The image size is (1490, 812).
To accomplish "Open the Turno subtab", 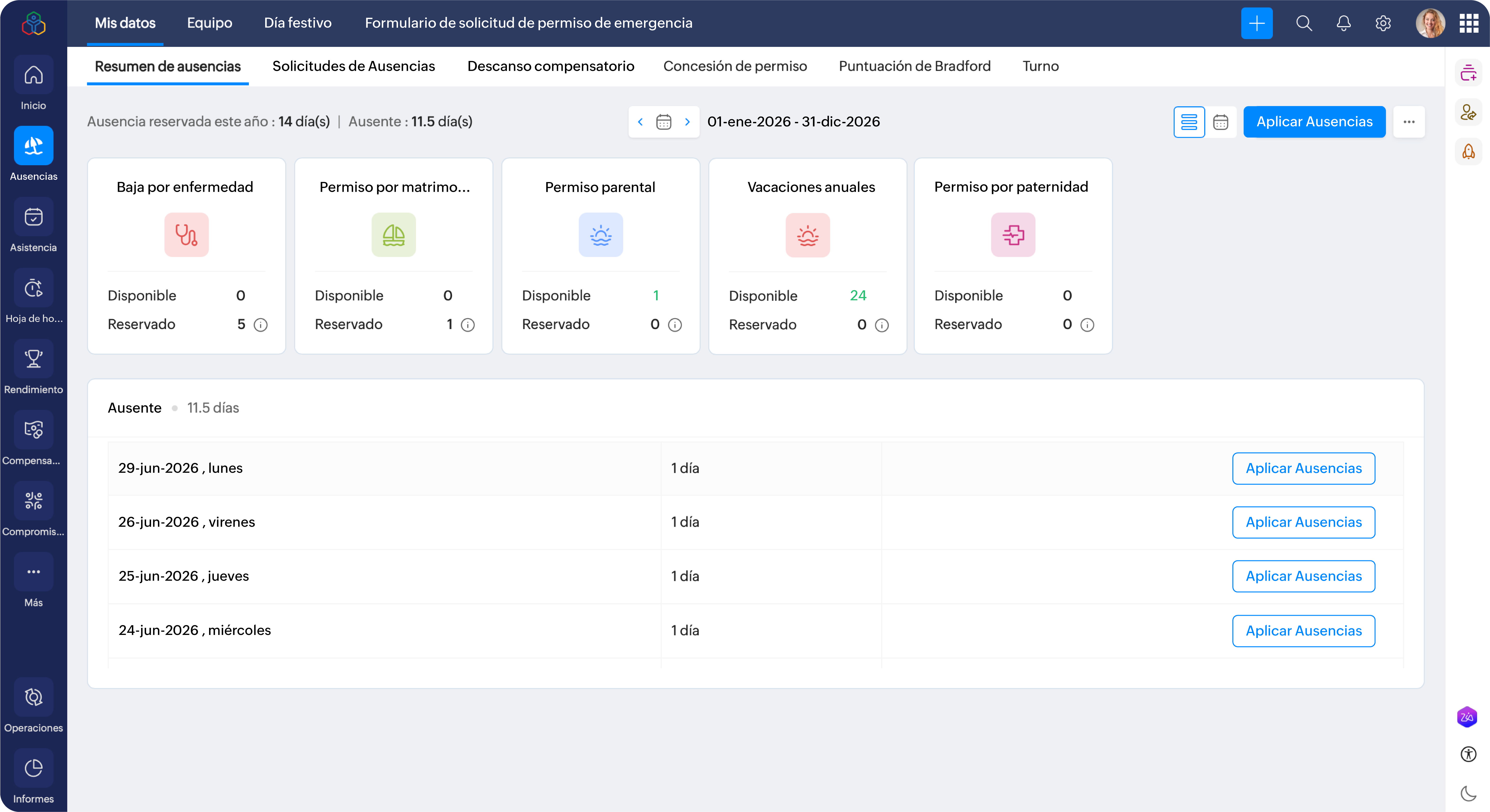I will click(1041, 67).
